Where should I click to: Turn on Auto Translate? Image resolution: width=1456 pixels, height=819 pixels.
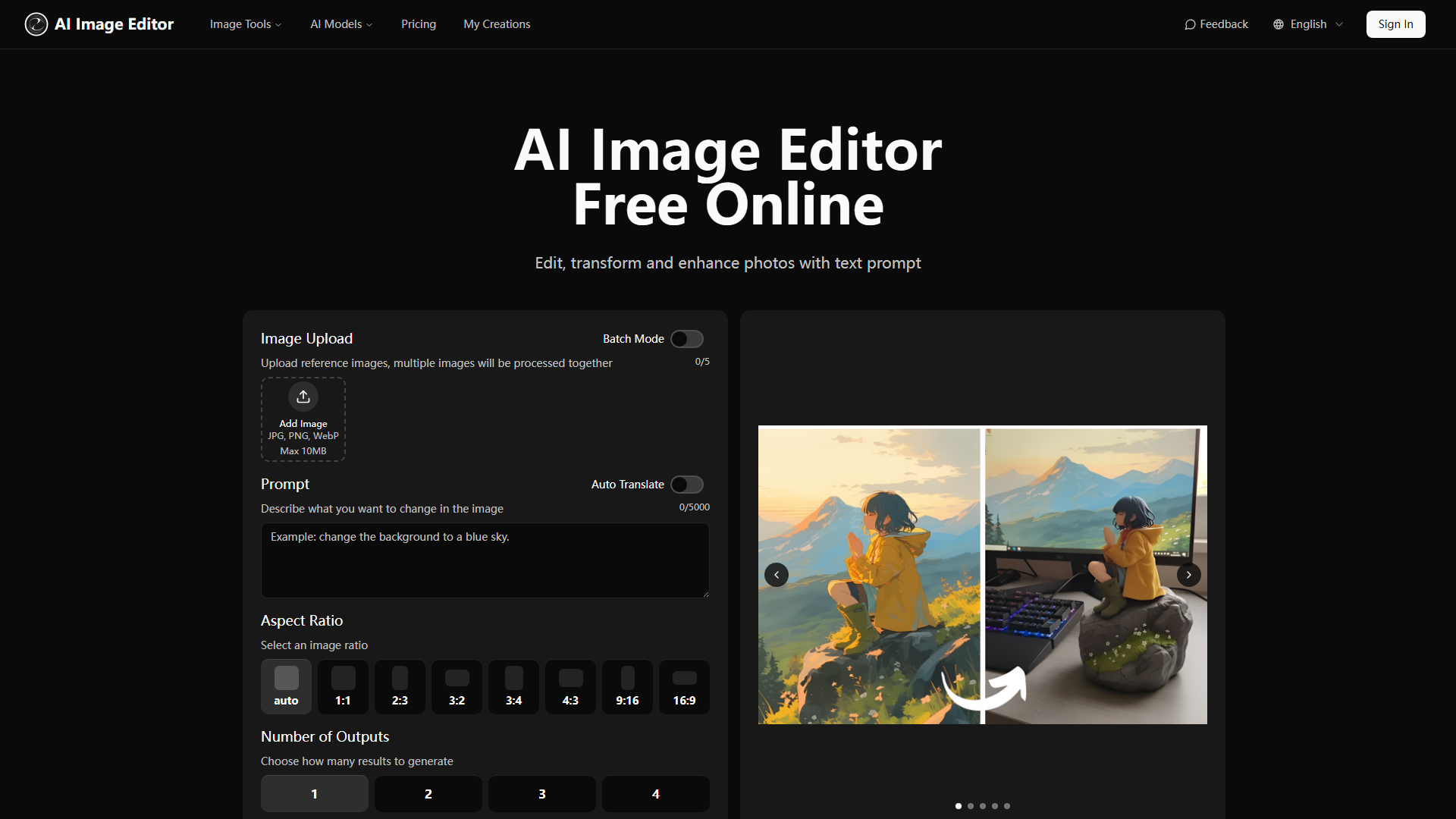coord(687,484)
